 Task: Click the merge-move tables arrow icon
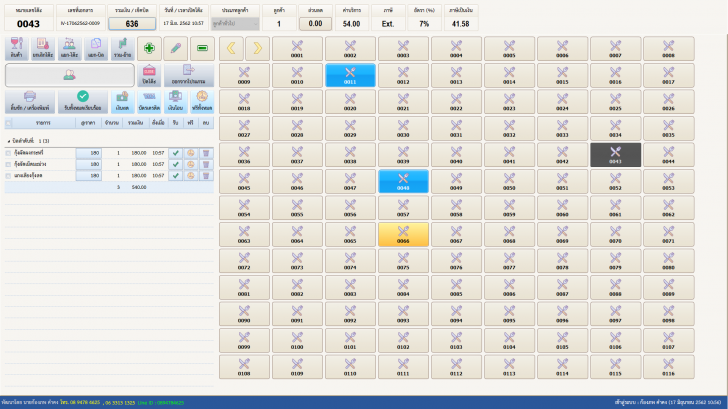coord(123,48)
